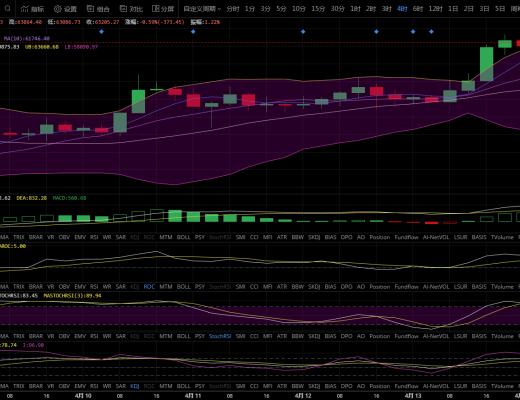The width and height of the screenshot is (520, 400).
Task: Select the 10分 timeframe
Action: 299,9
